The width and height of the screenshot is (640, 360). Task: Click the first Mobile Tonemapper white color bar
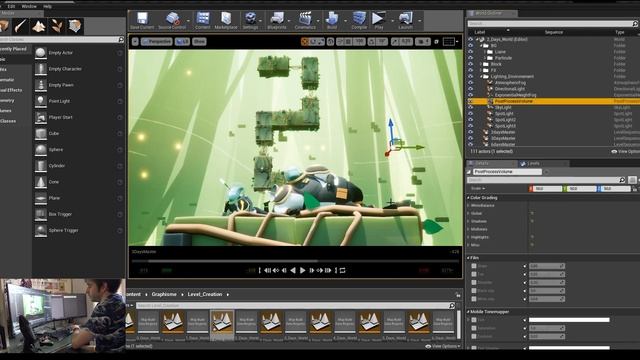569,320
